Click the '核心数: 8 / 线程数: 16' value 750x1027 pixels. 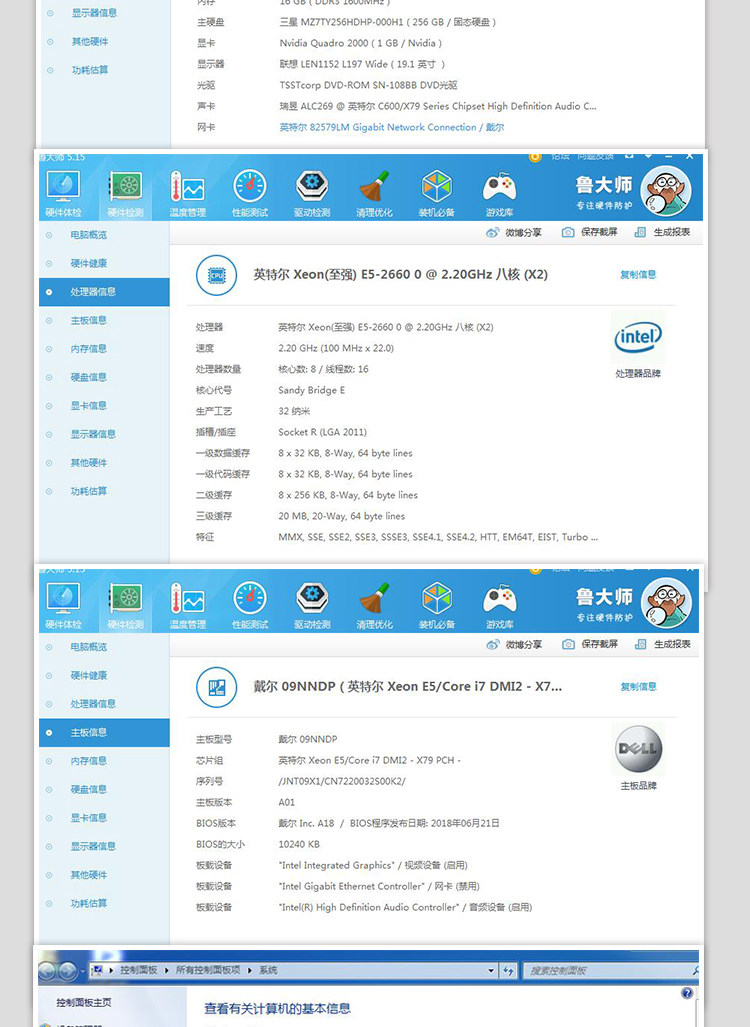(x=323, y=369)
